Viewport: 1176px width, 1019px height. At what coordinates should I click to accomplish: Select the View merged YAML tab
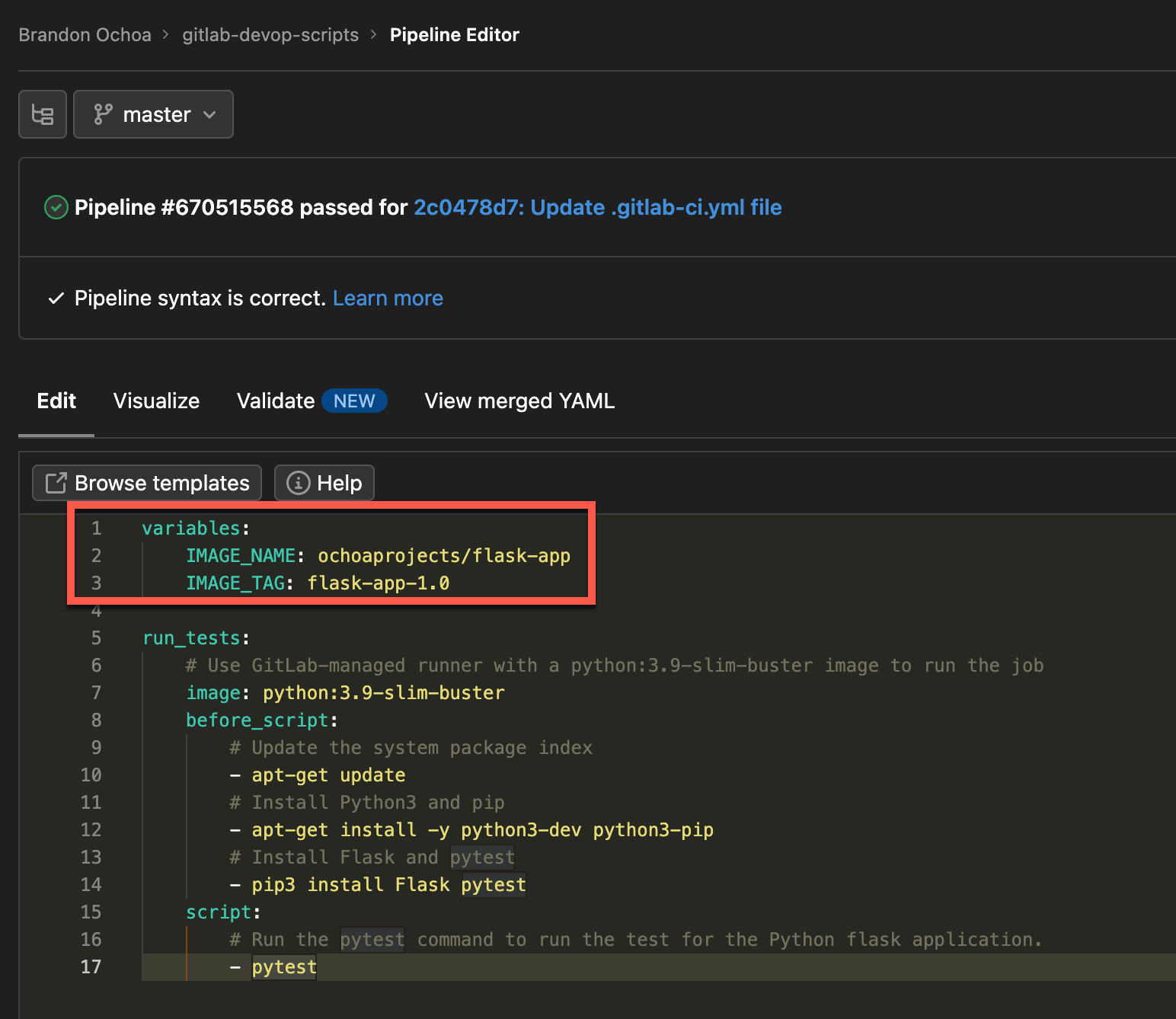[519, 401]
